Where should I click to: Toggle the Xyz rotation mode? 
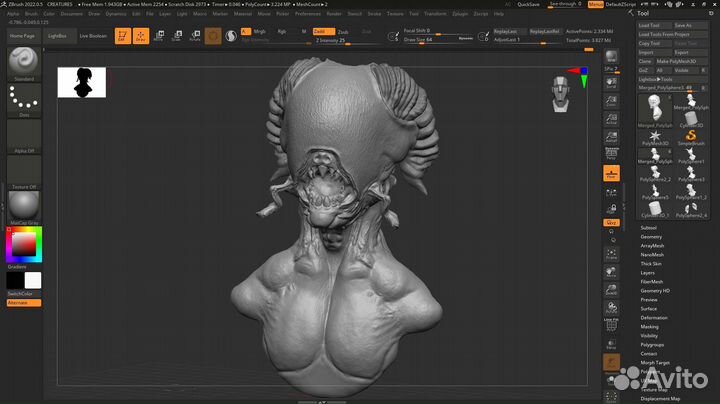(x=611, y=223)
